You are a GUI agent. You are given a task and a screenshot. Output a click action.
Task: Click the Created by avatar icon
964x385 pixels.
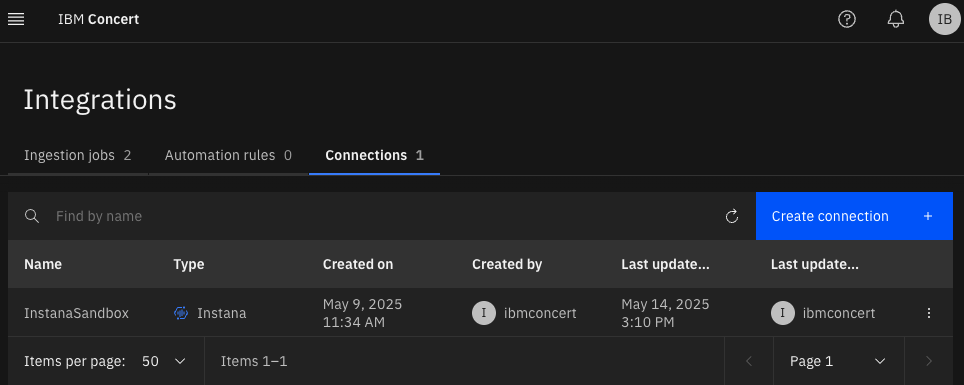484,313
